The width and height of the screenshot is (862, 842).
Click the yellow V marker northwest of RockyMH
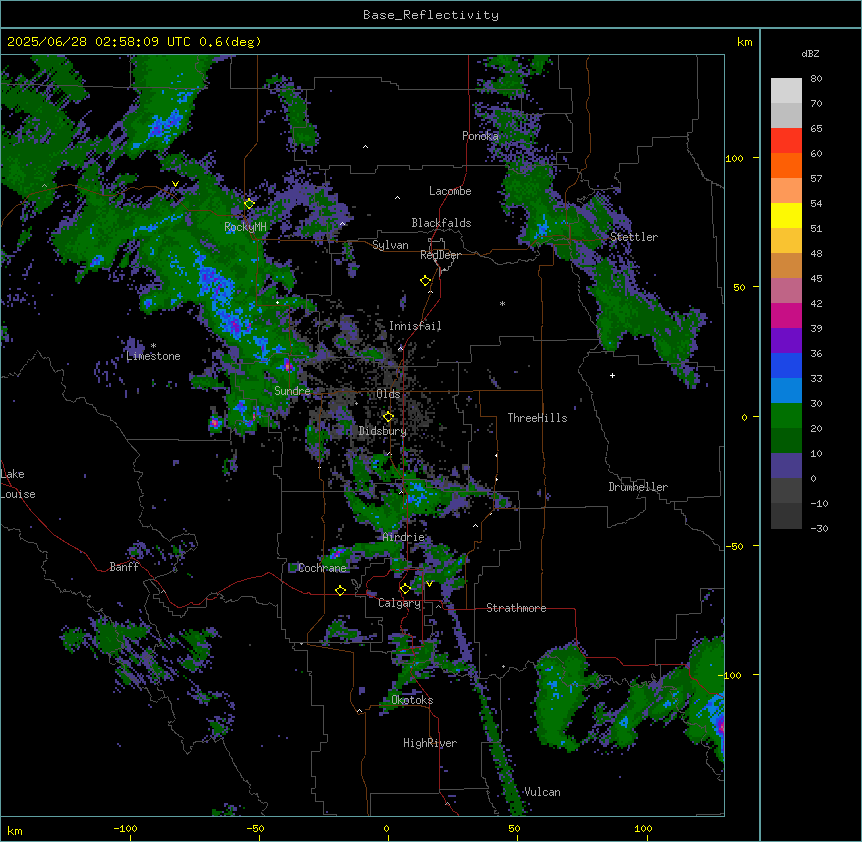click(175, 184)
